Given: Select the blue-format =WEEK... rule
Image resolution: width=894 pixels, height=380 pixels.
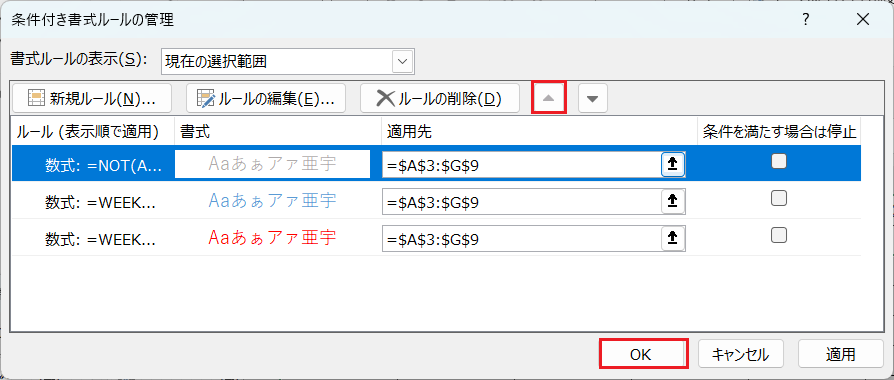Looking at the screenshot, I should 436,201.
